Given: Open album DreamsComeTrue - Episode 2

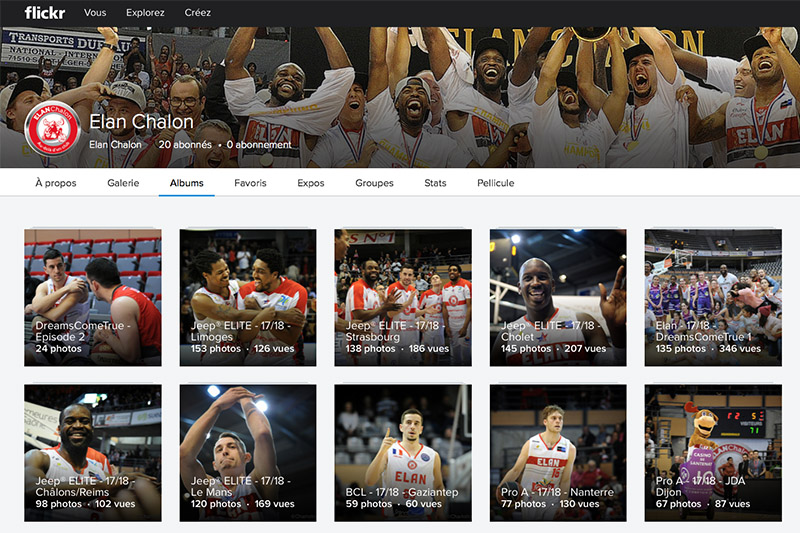Looking at the screenshot, I should click(x=93, y=298).
